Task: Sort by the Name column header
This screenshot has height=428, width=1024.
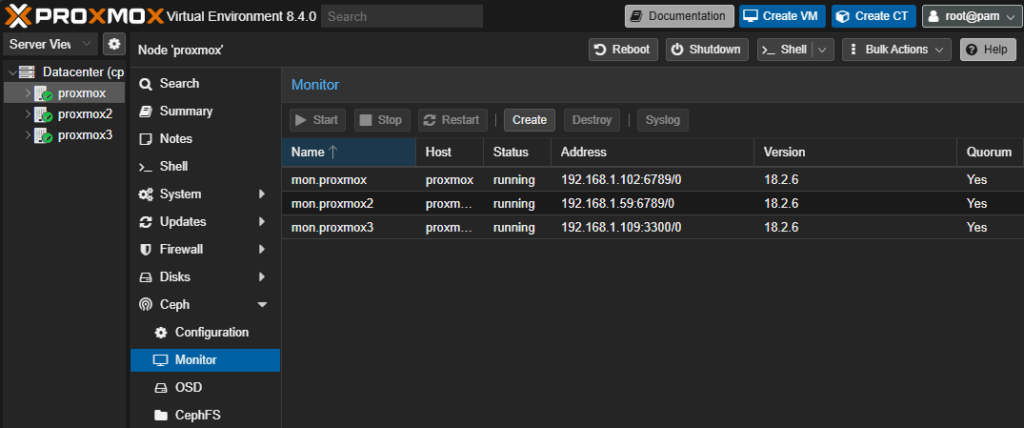Action: coord(349,152)
